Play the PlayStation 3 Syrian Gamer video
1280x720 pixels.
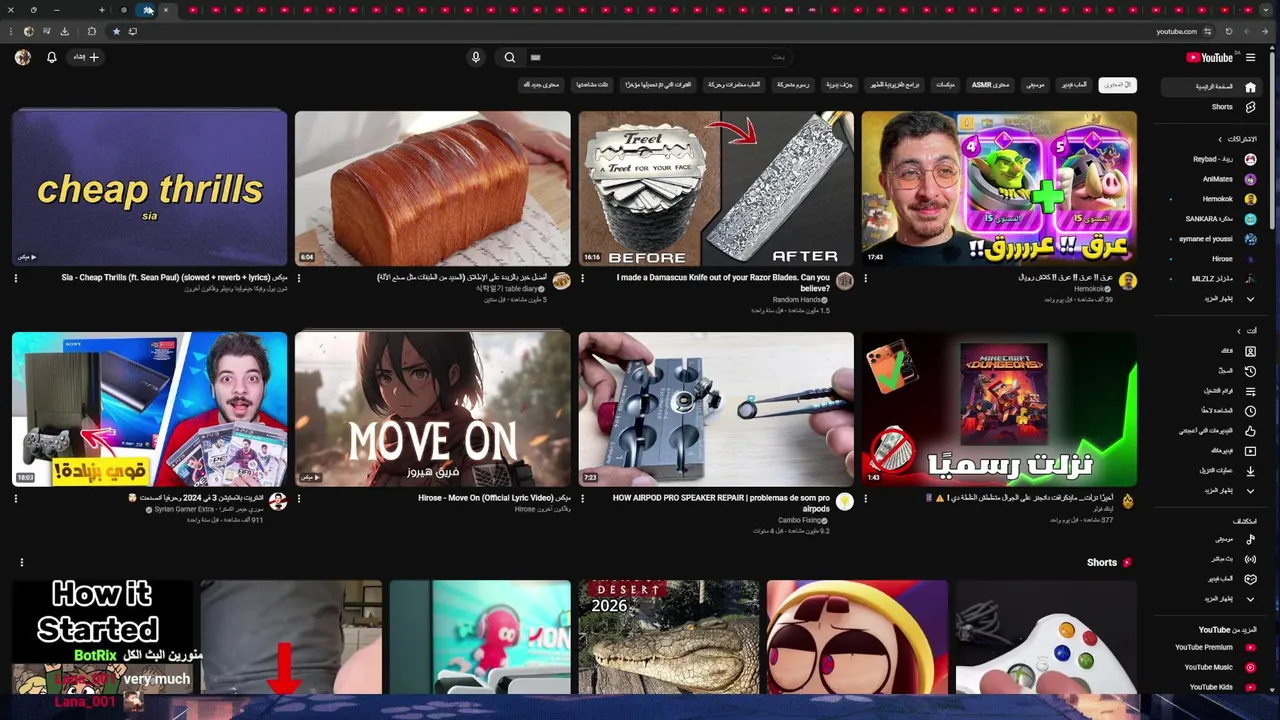point(149,409)
